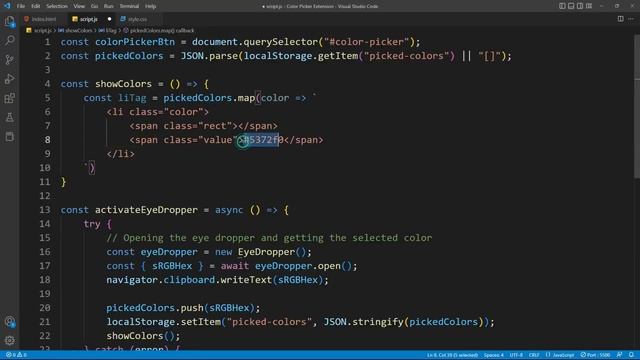Toggle primary sidebar layout icon

pos(562,6)
